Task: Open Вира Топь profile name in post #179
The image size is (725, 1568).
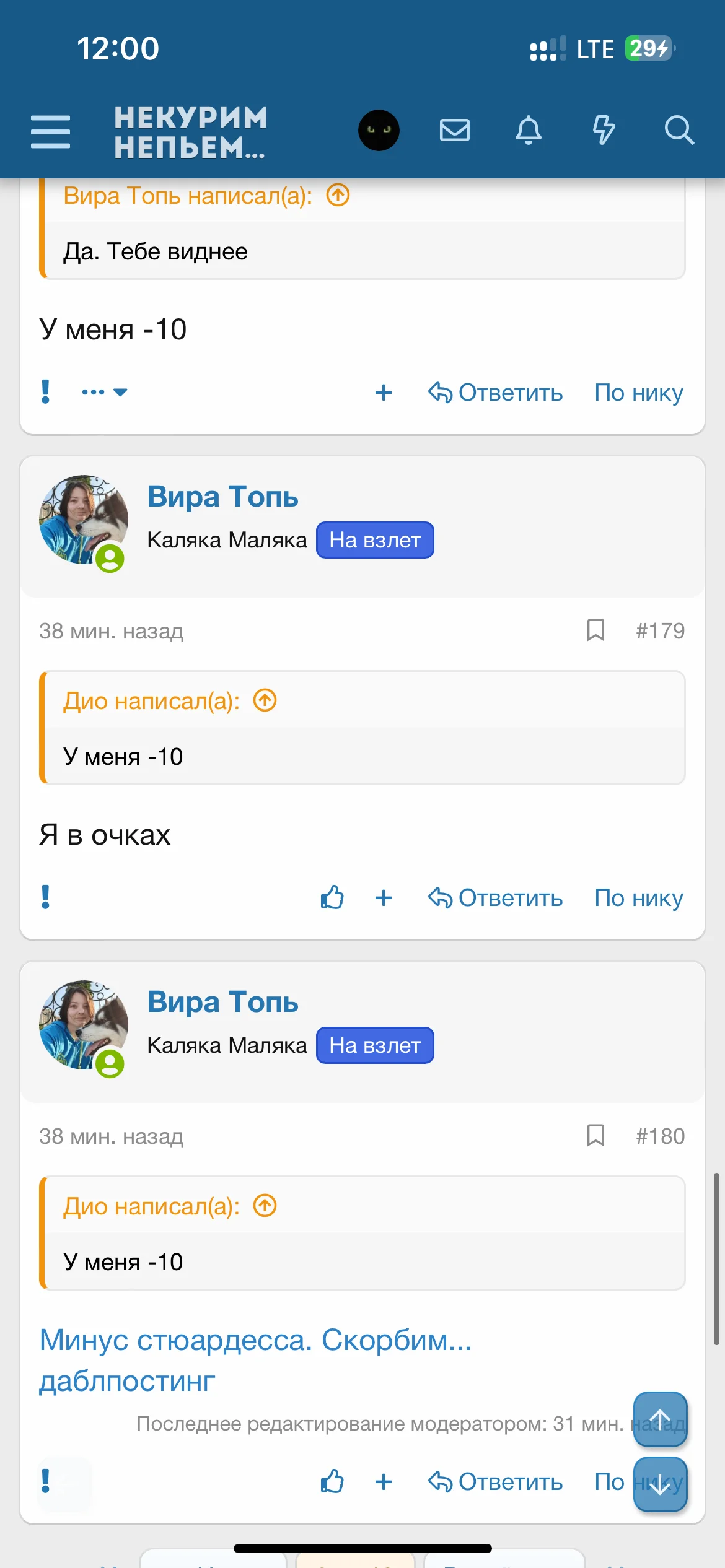Action: click(x=222, y=497)
